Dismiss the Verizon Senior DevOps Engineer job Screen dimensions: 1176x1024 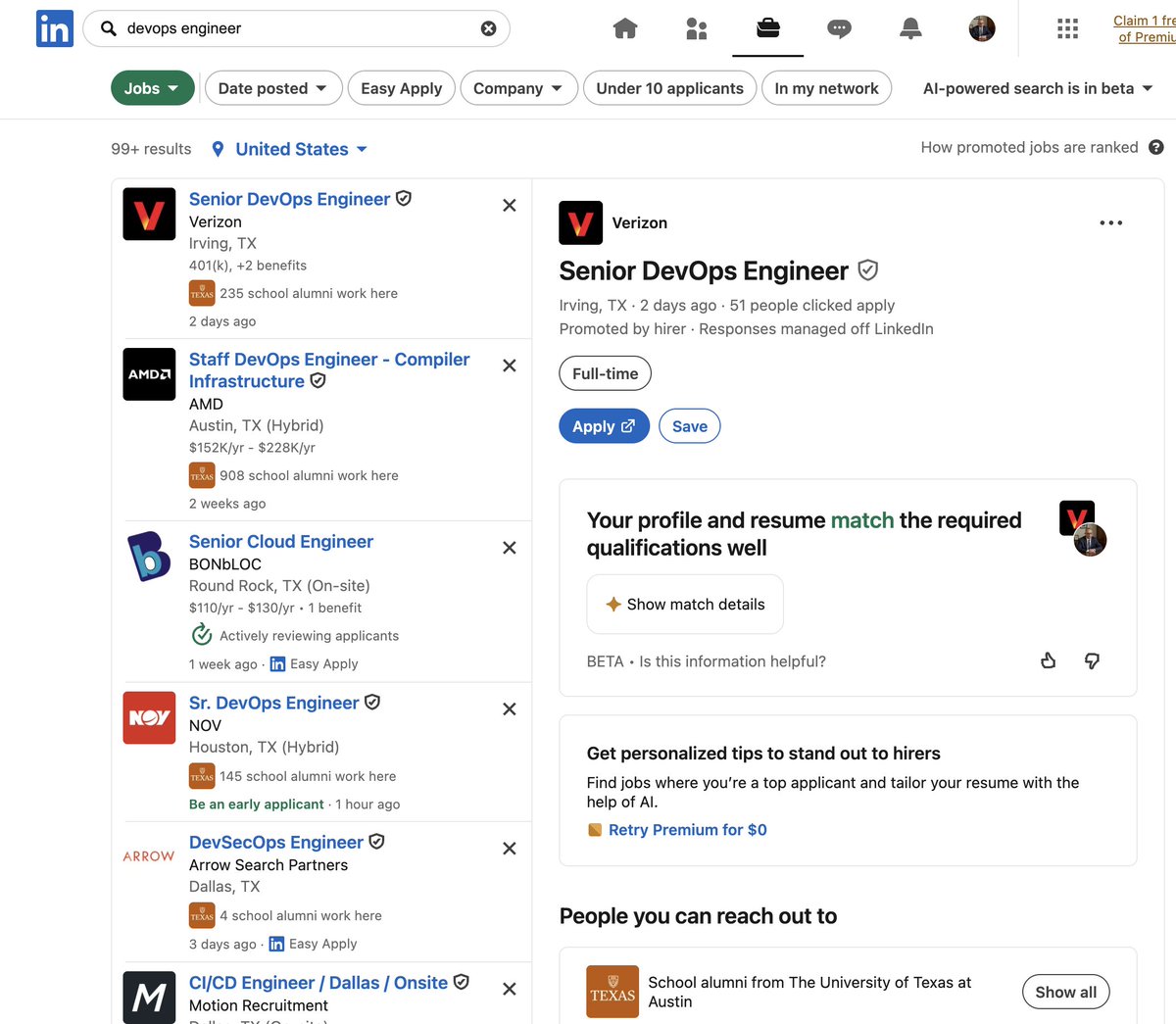click(510, 205)
